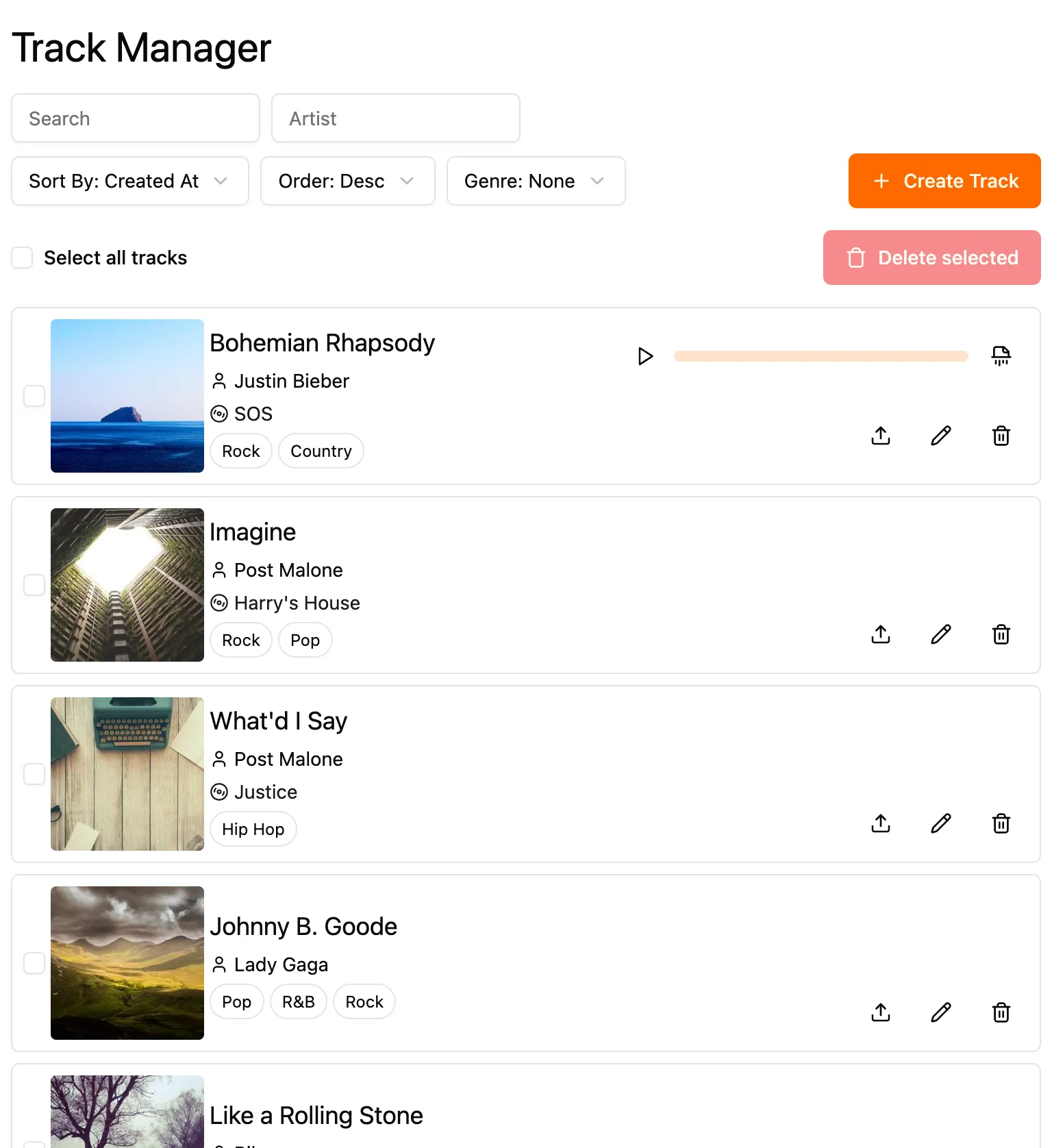Play the Bohemian Rhapsody track
The image size is (1052, 1148).
[644, 356]
